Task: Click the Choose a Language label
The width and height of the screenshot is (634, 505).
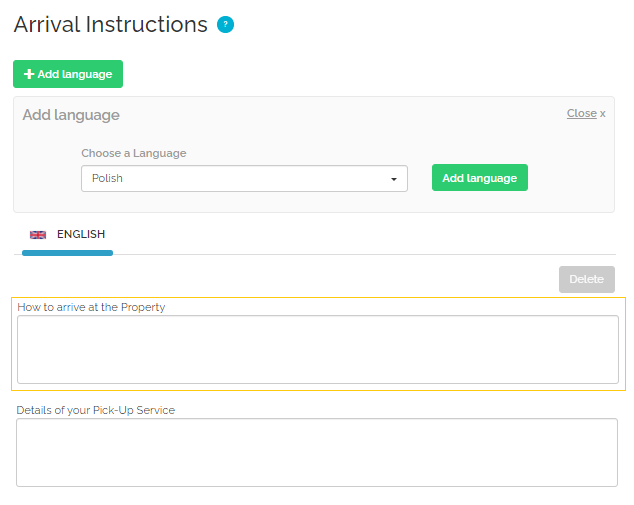Action: coord(134,153)
